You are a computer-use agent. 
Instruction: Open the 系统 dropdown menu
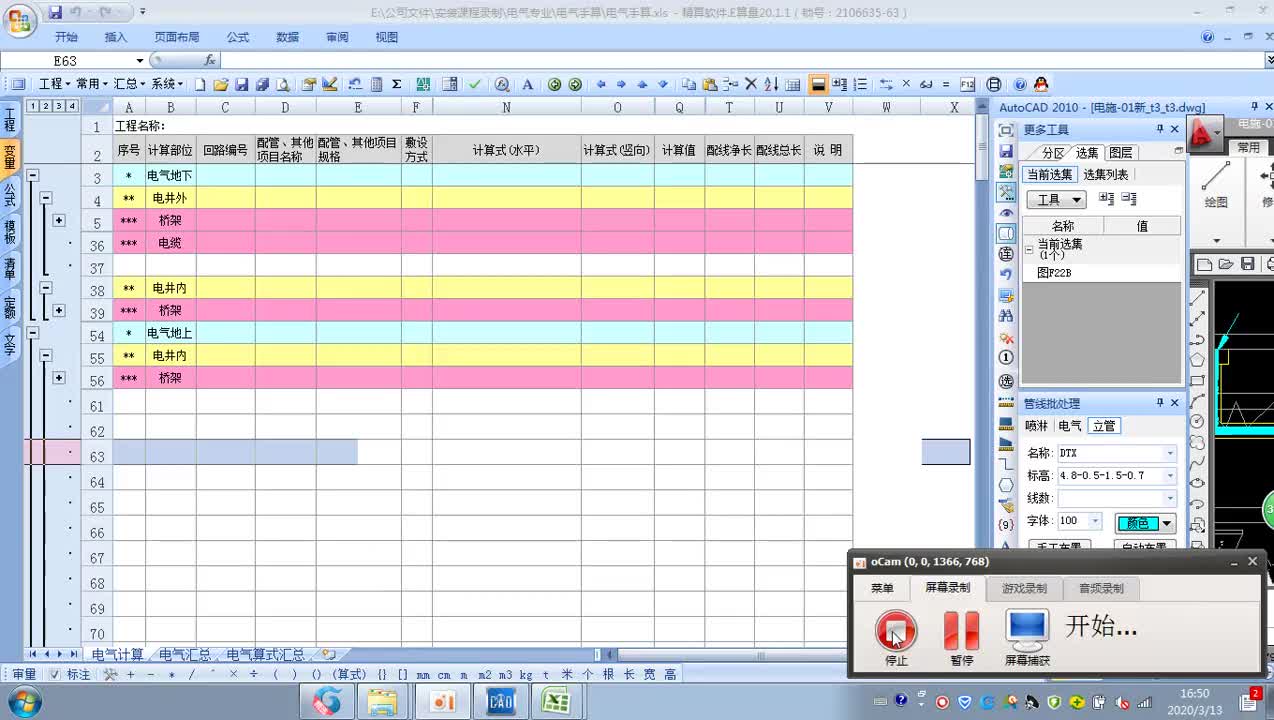(x=167, y=85)
